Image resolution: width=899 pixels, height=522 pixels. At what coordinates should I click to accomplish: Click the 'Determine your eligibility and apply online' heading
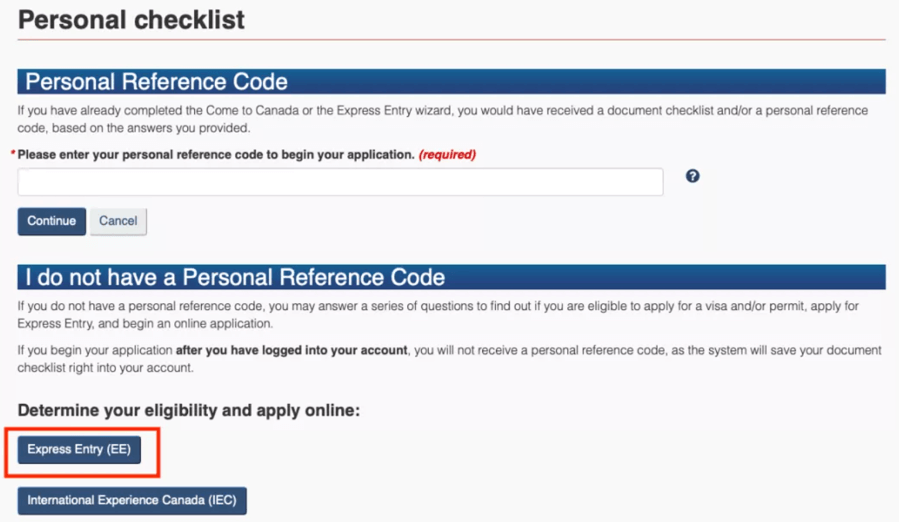point(189,411)
